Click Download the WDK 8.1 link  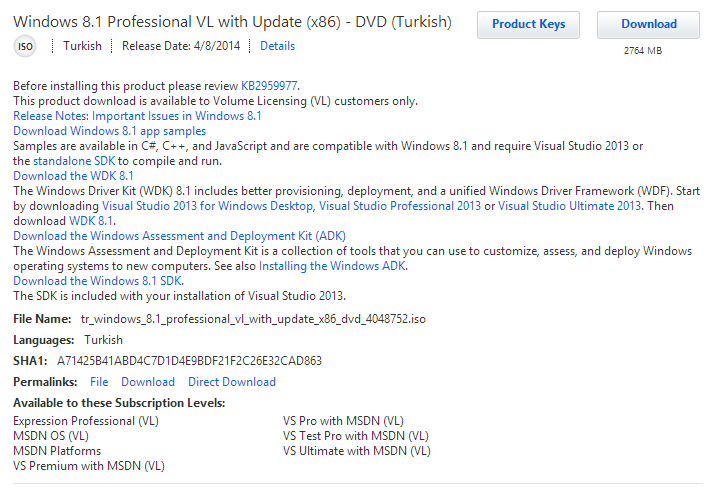coord(73,176)
